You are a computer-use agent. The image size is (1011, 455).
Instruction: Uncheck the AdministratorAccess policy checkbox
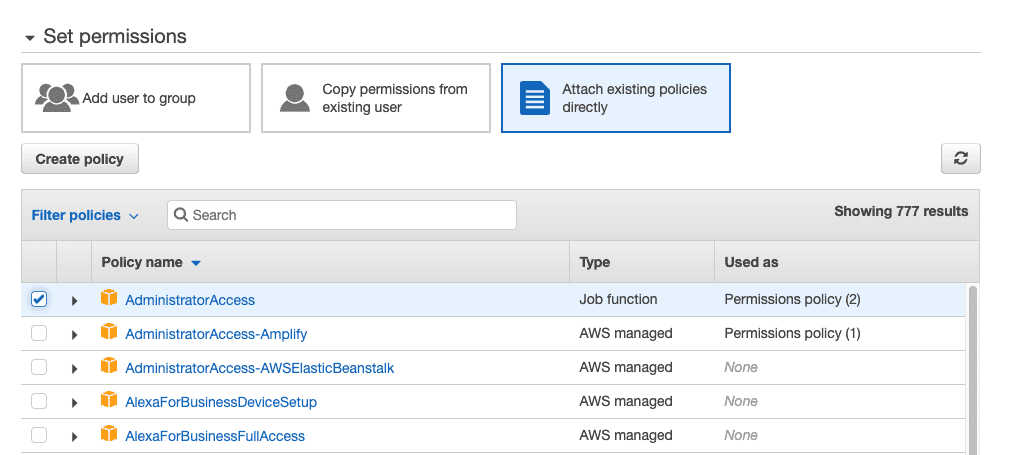pos(39,299)
